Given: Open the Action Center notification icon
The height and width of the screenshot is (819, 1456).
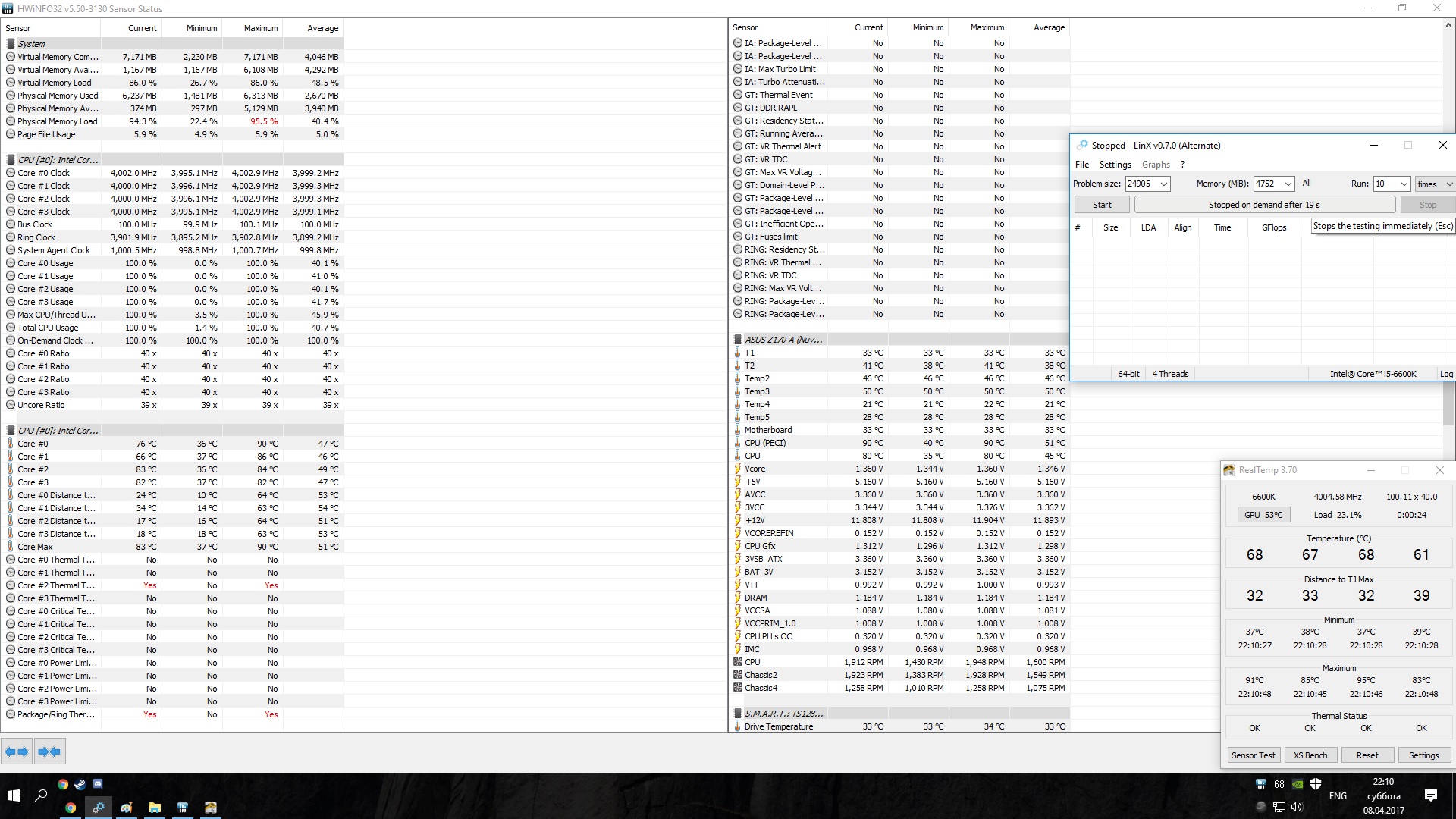Looking at the screenshot, I should click(x=1431, y=795).
